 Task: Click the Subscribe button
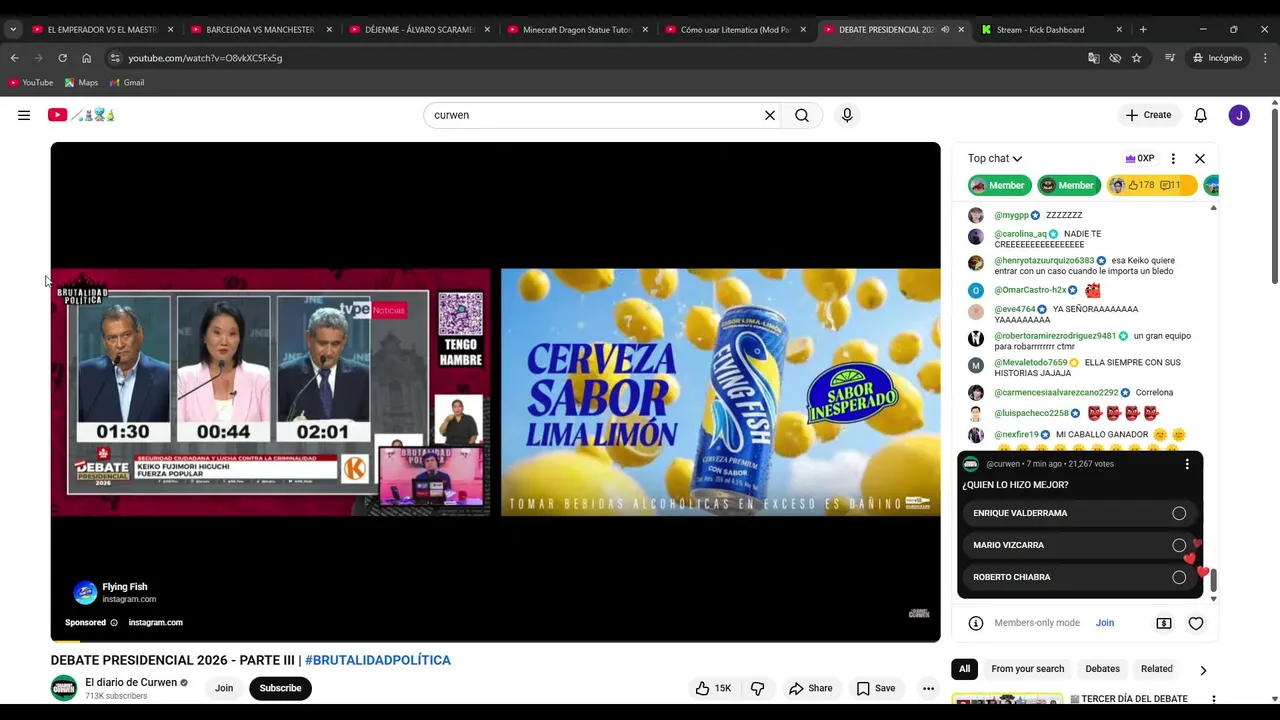click(280, 688)
